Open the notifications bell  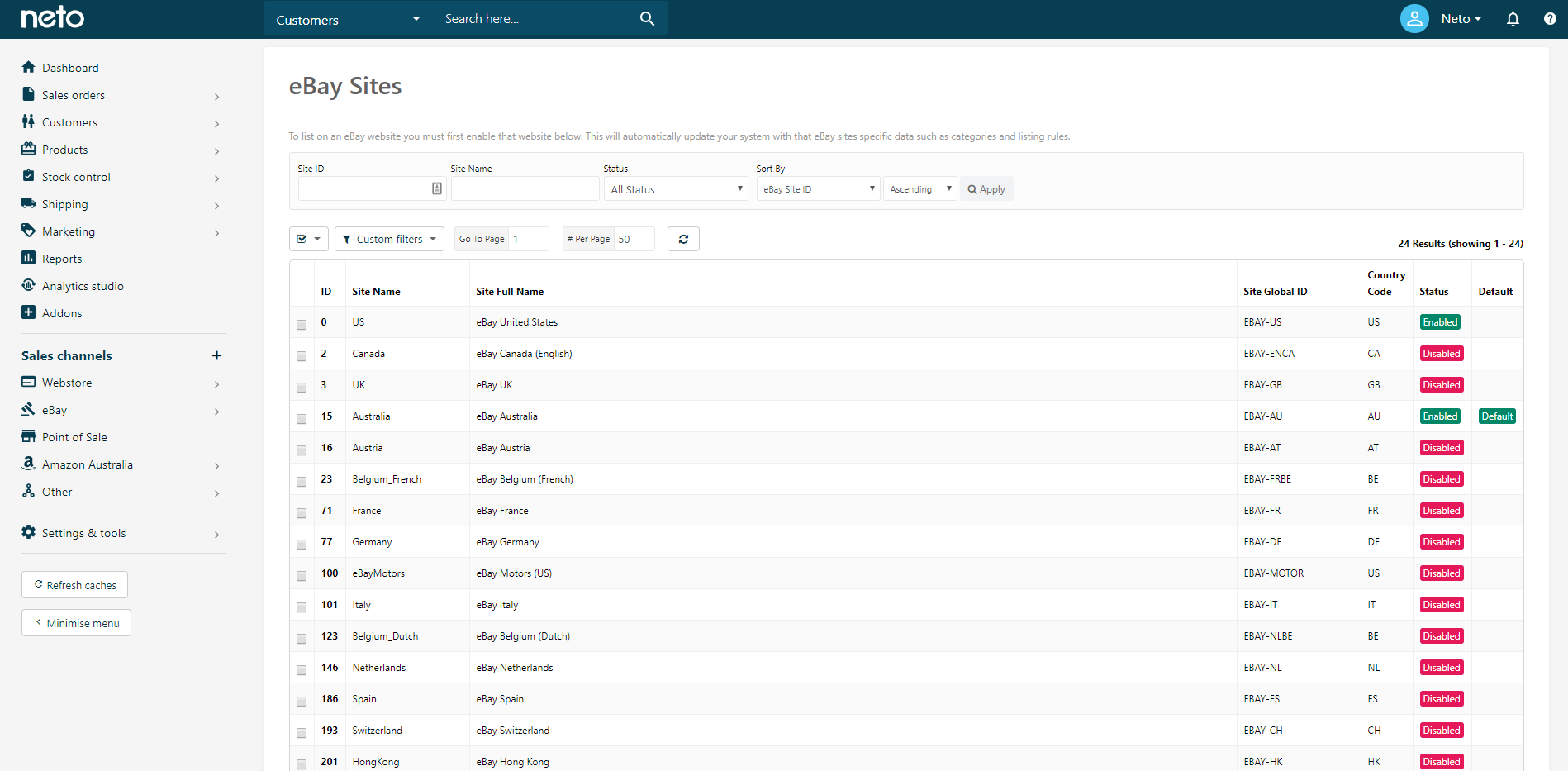tap(1513, 18)
